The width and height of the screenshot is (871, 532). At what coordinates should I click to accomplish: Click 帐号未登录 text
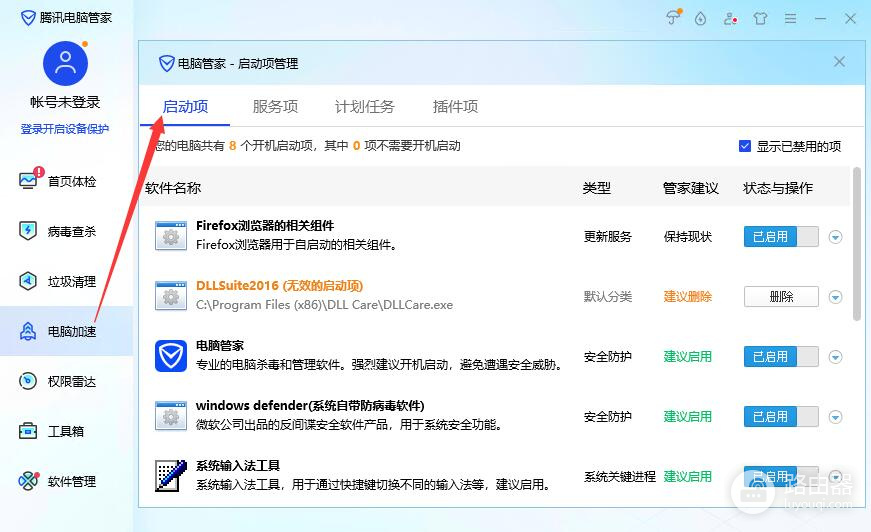coord(65,102)
